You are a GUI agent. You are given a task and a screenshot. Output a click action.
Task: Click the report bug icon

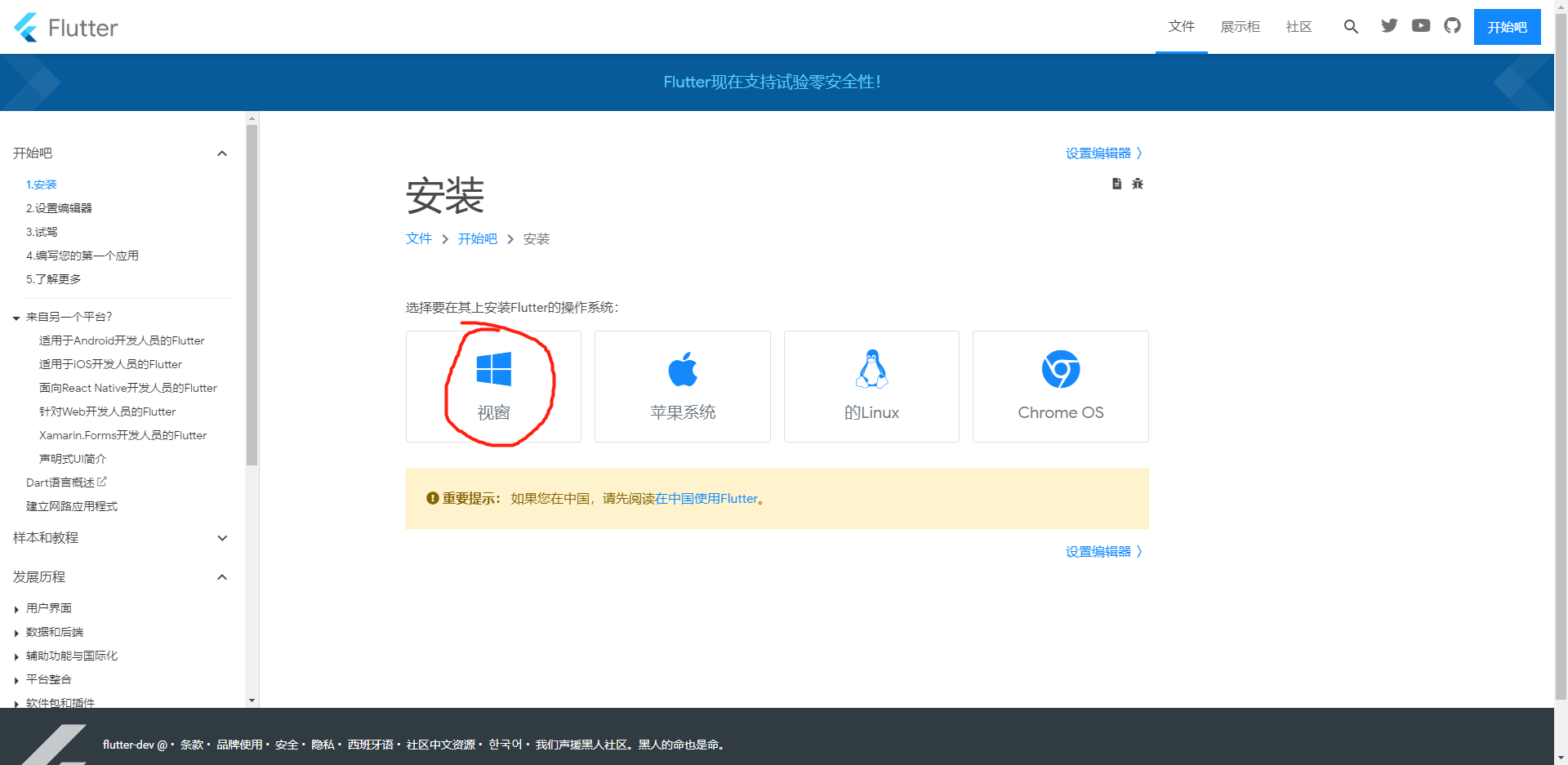click(x=1138, y=184)
